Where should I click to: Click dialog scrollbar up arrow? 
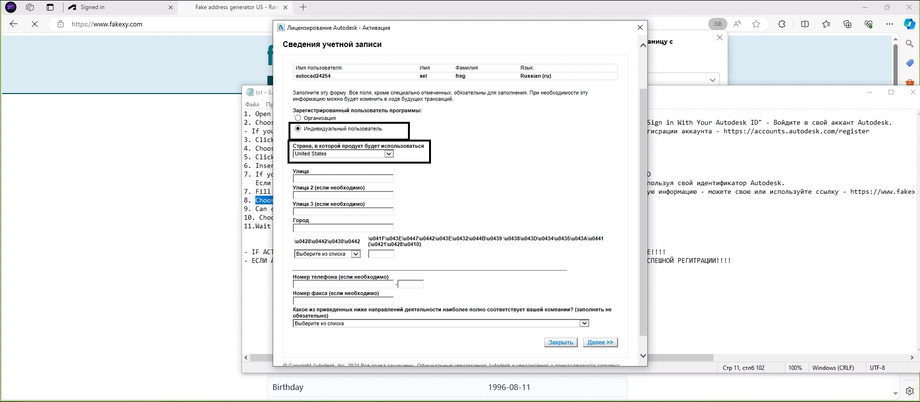[642, 45]
